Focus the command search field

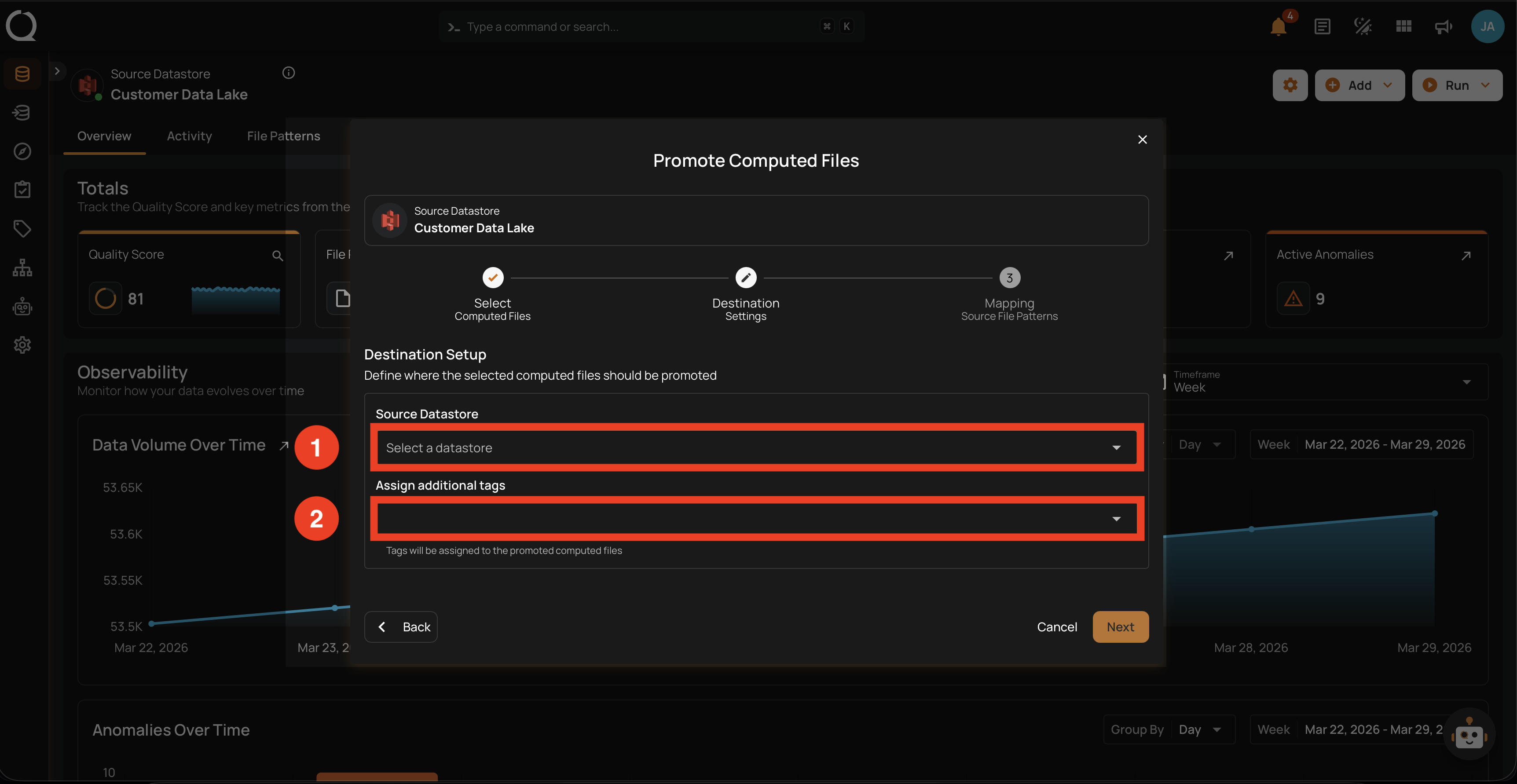pos(651,26)
